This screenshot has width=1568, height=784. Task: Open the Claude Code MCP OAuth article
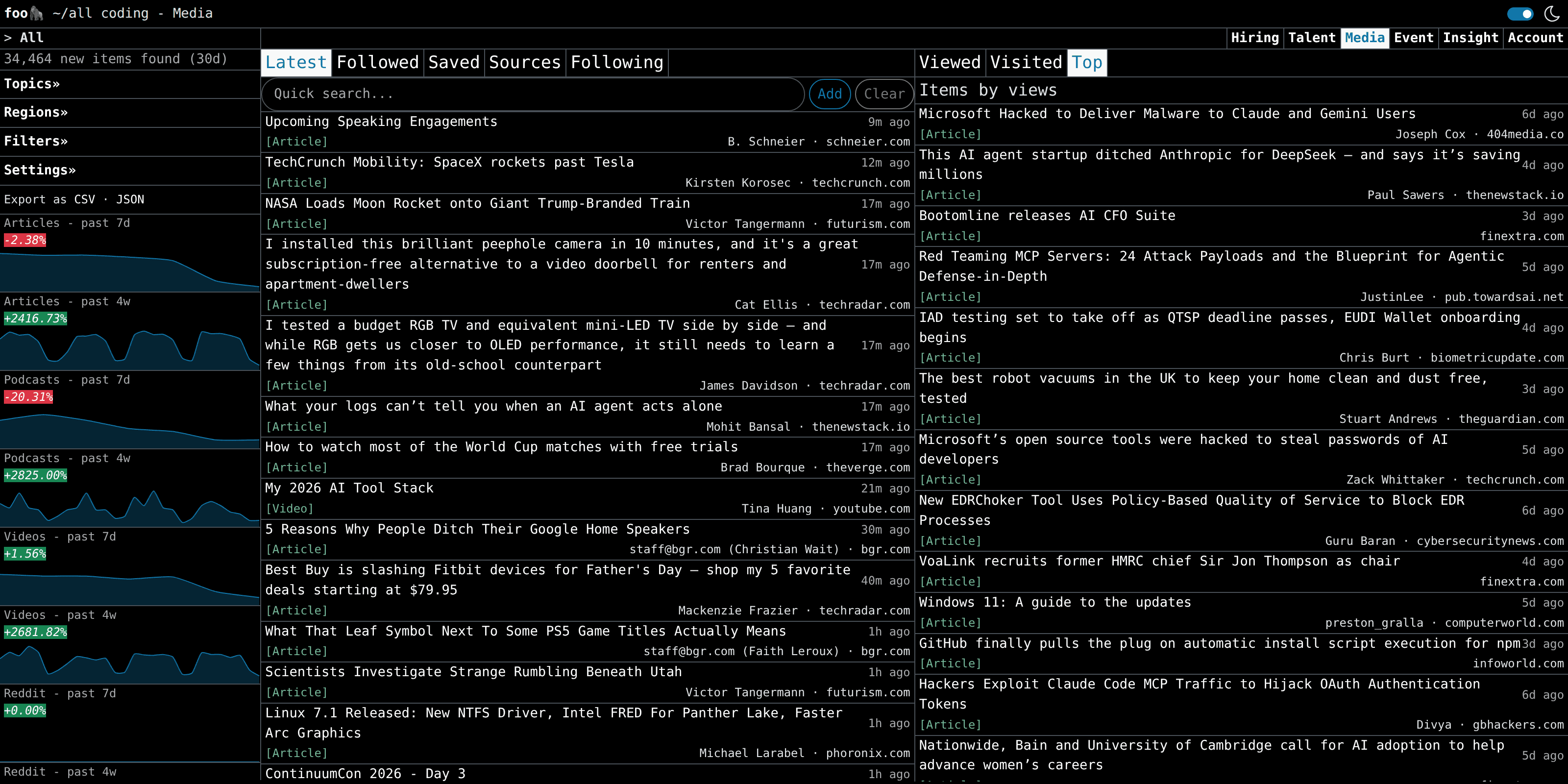(1199, 694)
